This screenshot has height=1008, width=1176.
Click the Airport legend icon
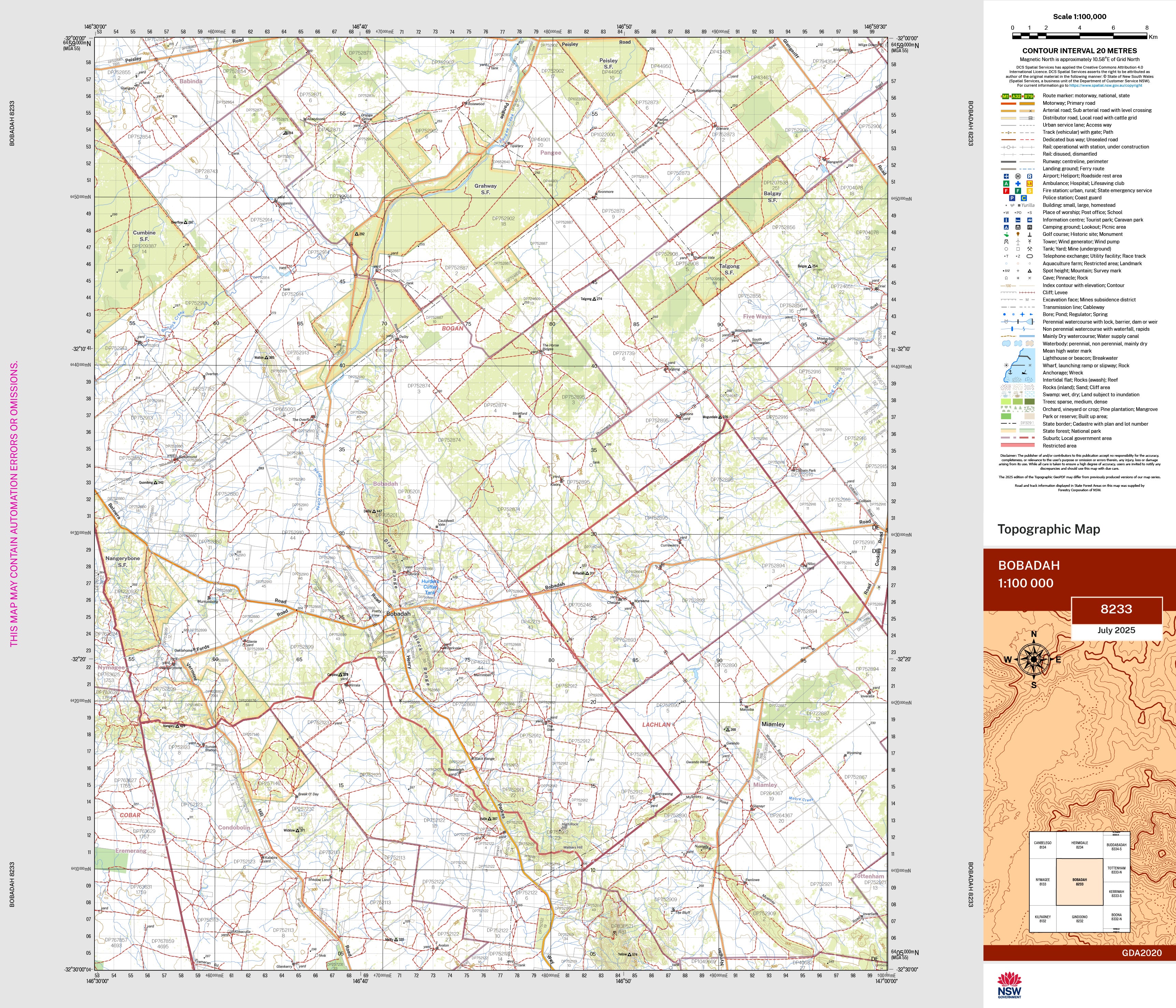[x=1006, y=176]
